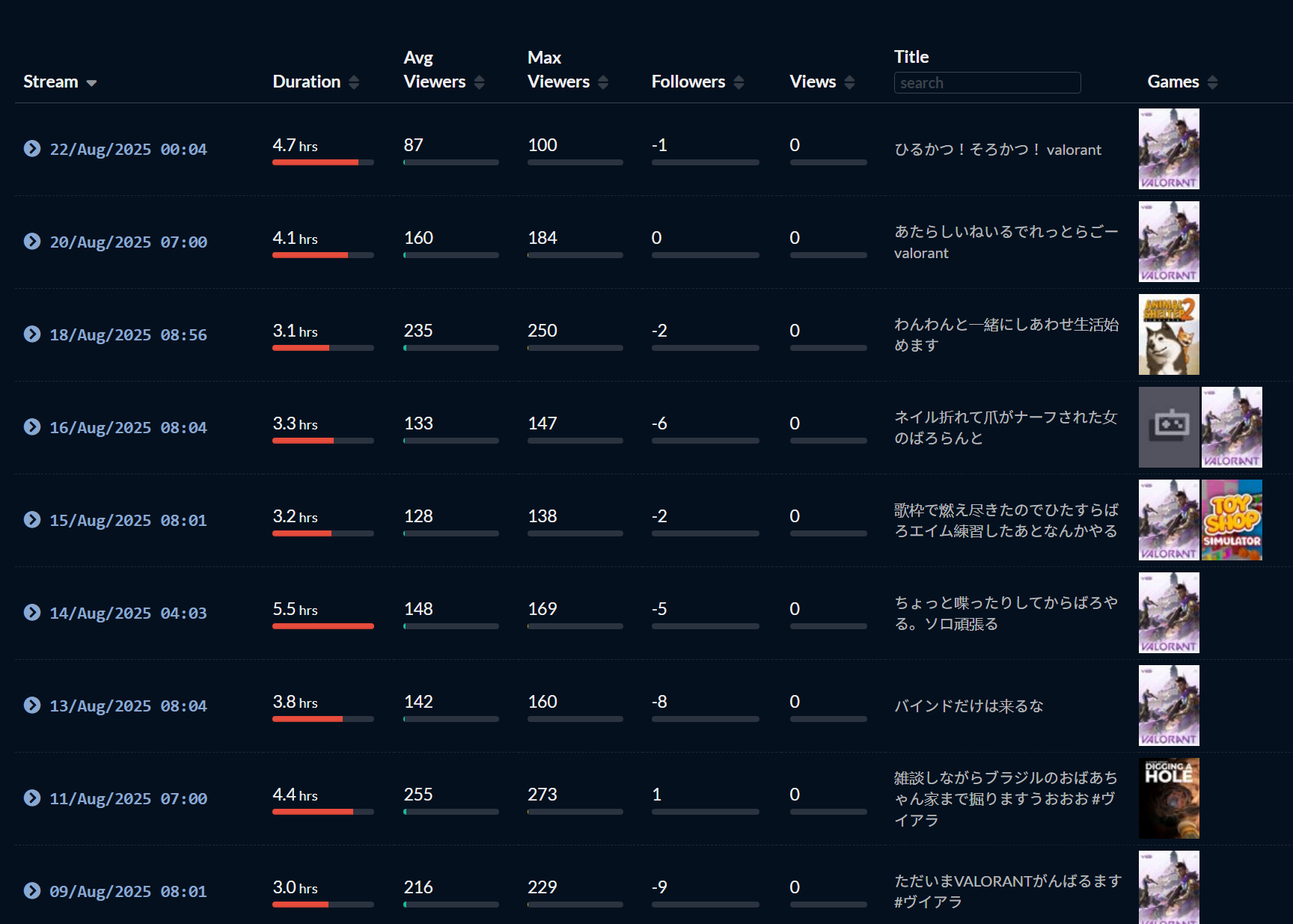Open Valorant thumbnail in 15/Aug/2025 row
The width and height of the screenshot is (1293, 924).
[1169, 520]
